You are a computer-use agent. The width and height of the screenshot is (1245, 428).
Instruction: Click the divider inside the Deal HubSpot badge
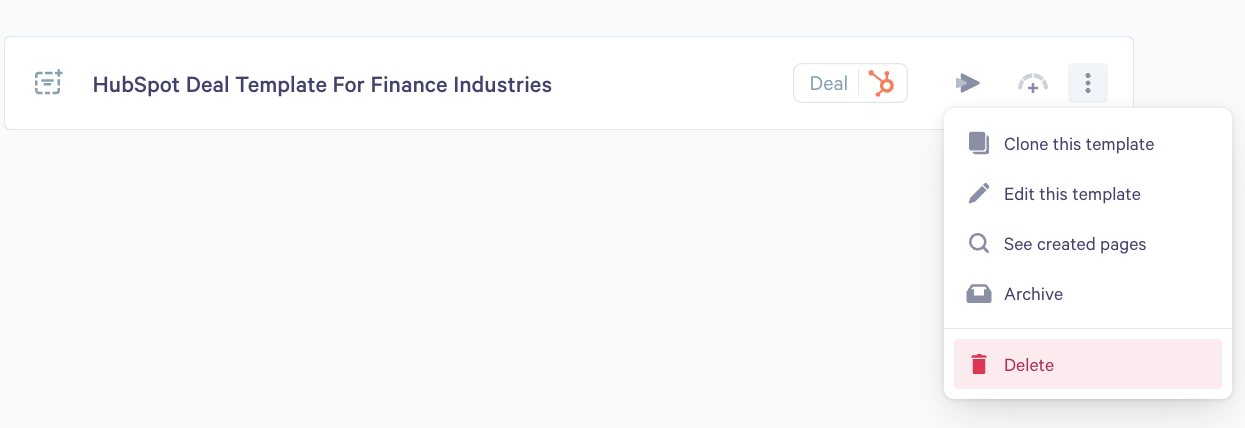(858, 83)
